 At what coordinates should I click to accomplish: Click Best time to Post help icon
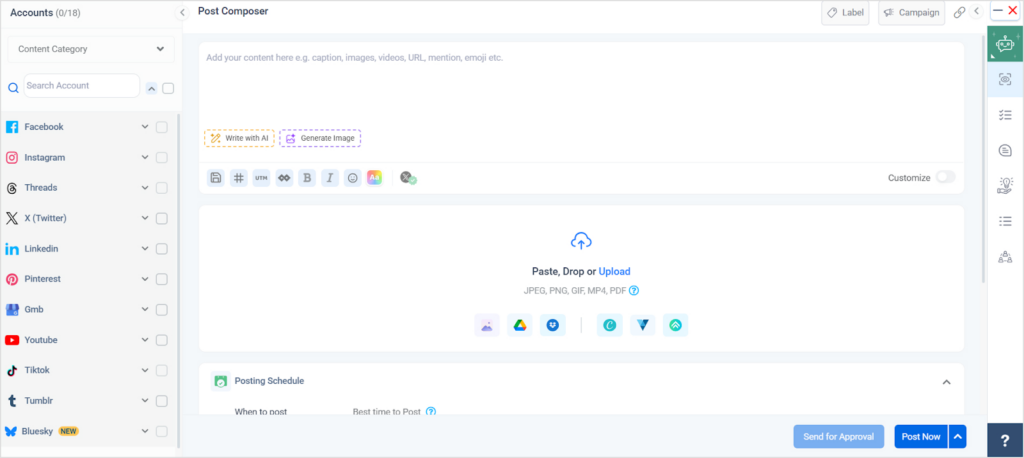pyautogui.click(x=431, y=412)
